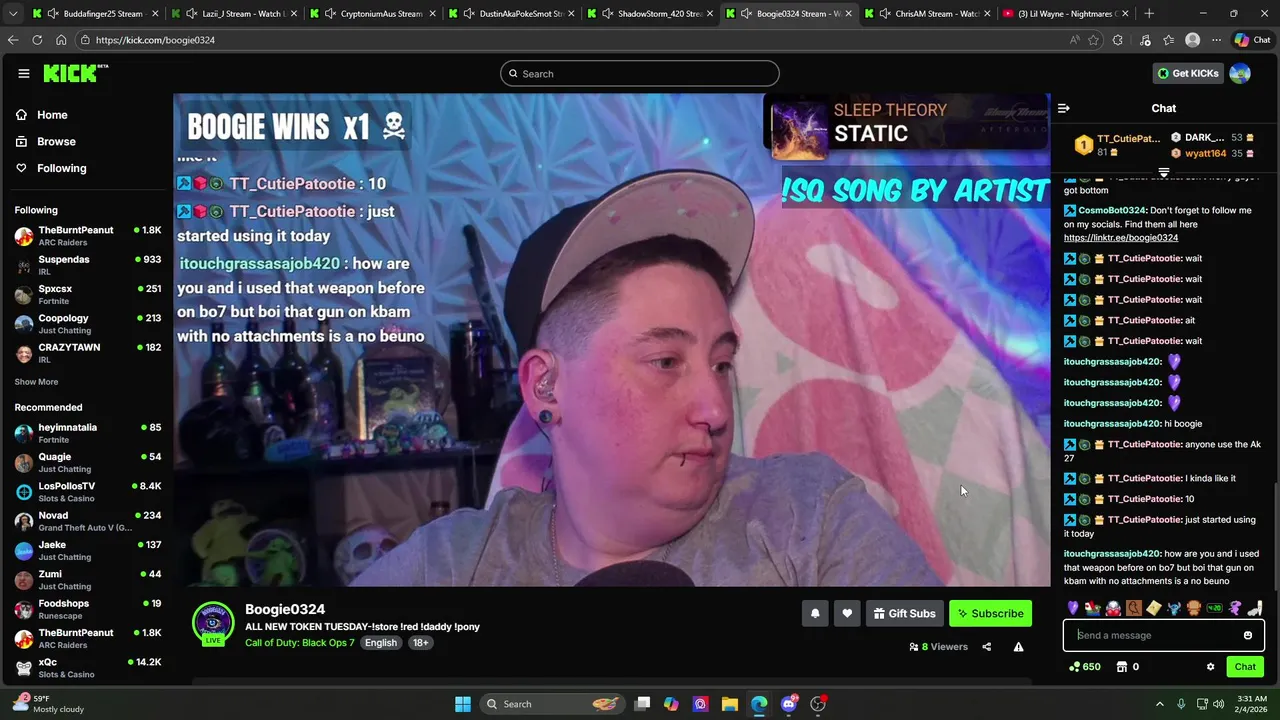1280x720 pixels.
Task: Open Boogie0324 channel avatar
Action: (213, 624)
